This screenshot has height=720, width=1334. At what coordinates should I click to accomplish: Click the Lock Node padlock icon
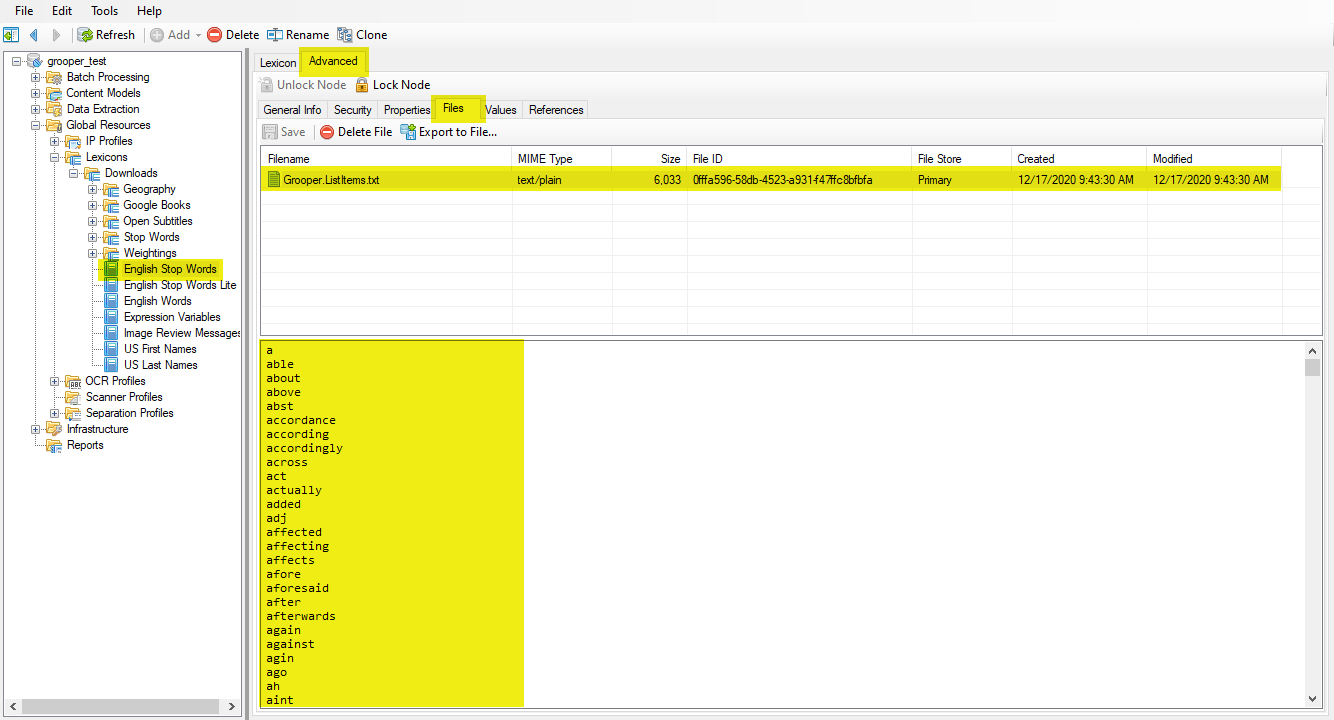(362, 85)
